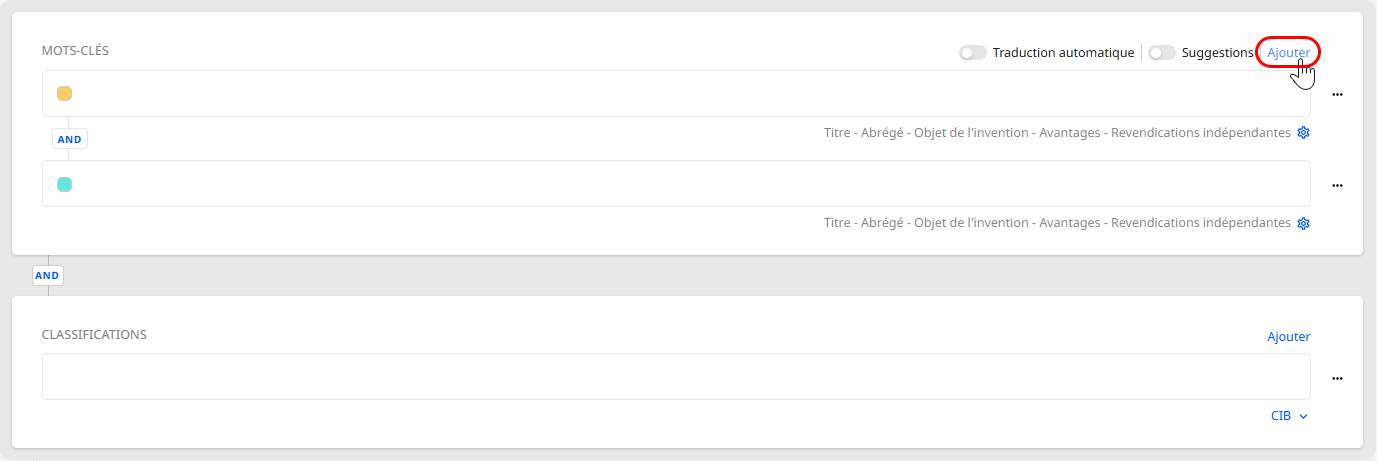Viewport: 1377px width, 461px height.
Task: Change the AND operator between keyword rows
Action: pos(70,140)
